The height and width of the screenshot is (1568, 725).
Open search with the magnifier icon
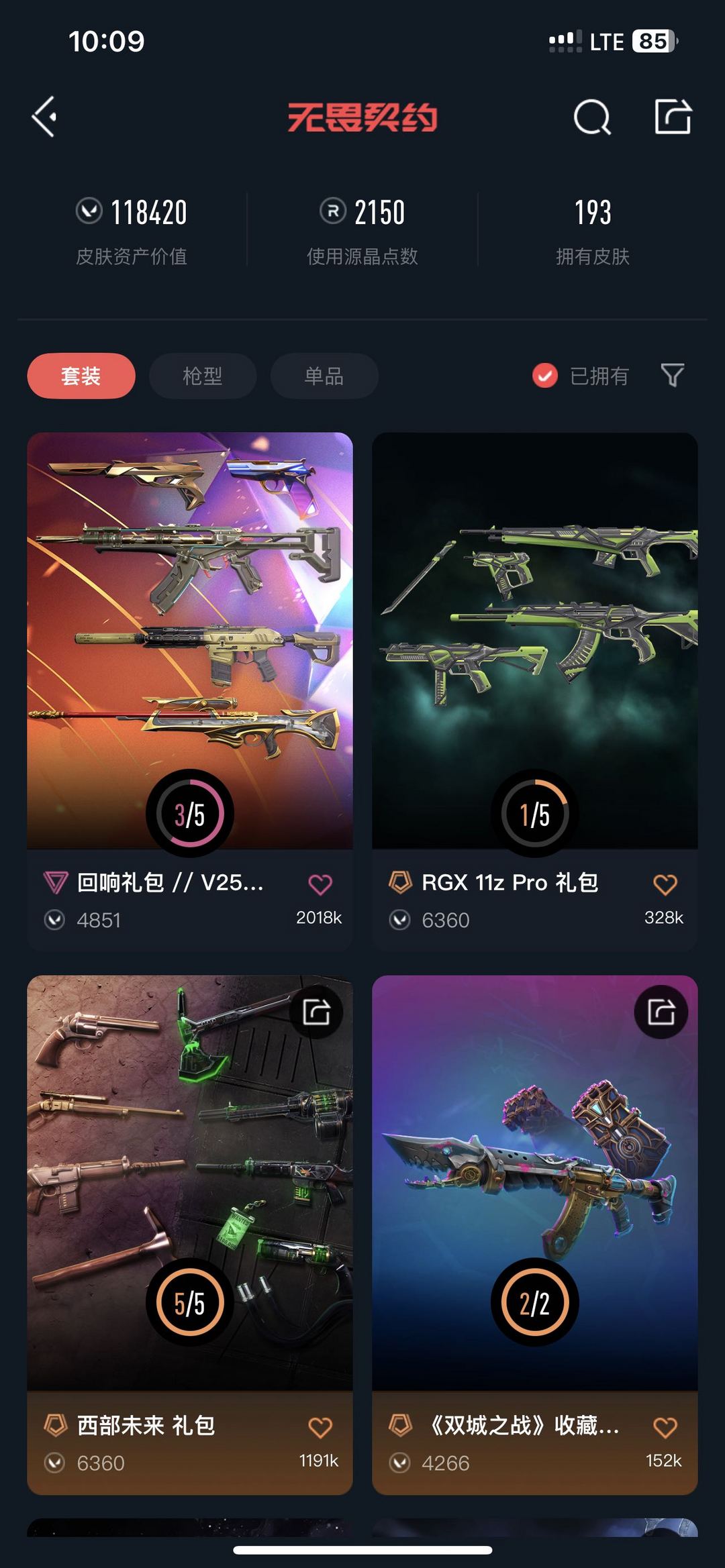tap(592, 117)
